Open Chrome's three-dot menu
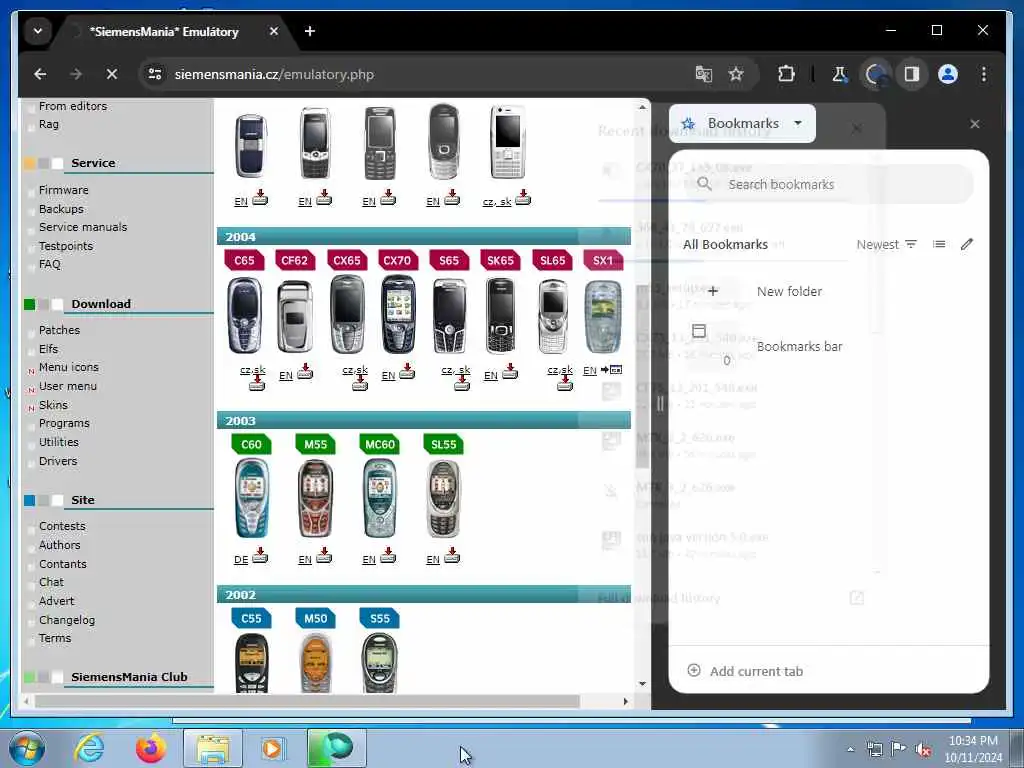 pos(984,74)
